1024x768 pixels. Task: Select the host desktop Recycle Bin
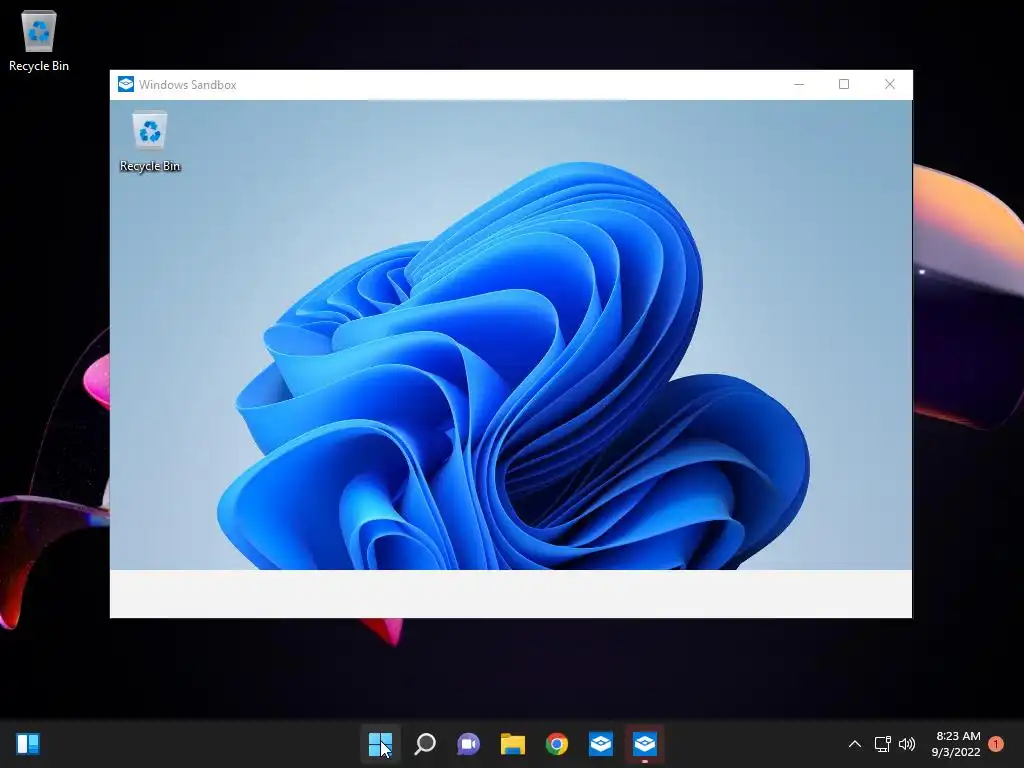tap(39, 41)
